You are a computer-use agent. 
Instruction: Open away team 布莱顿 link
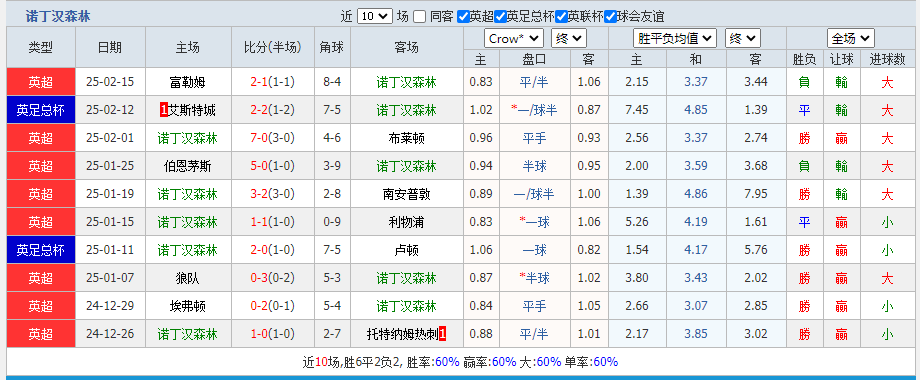click(x=407, y=138)
